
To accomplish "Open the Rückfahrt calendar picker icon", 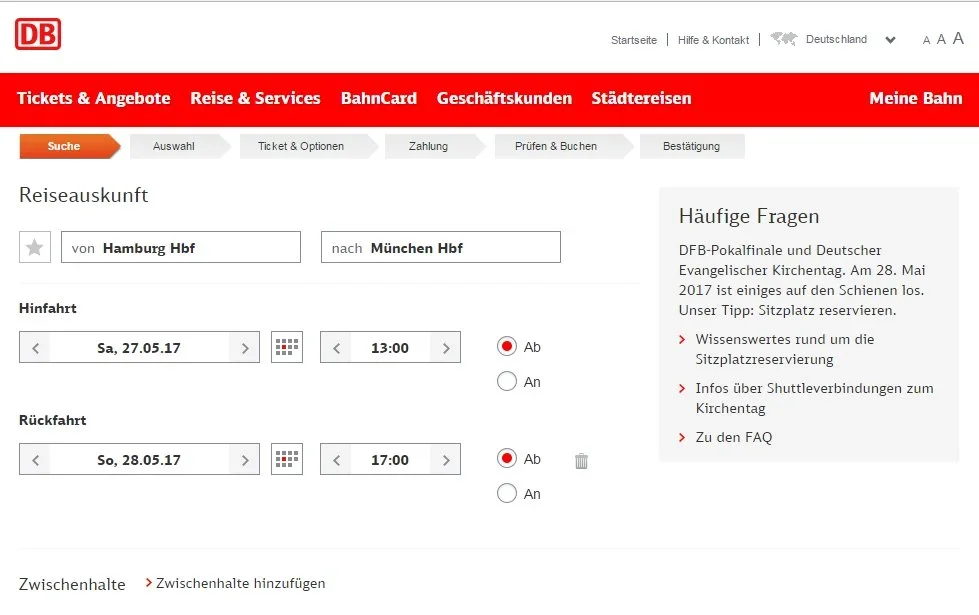I will coord(287,460).
